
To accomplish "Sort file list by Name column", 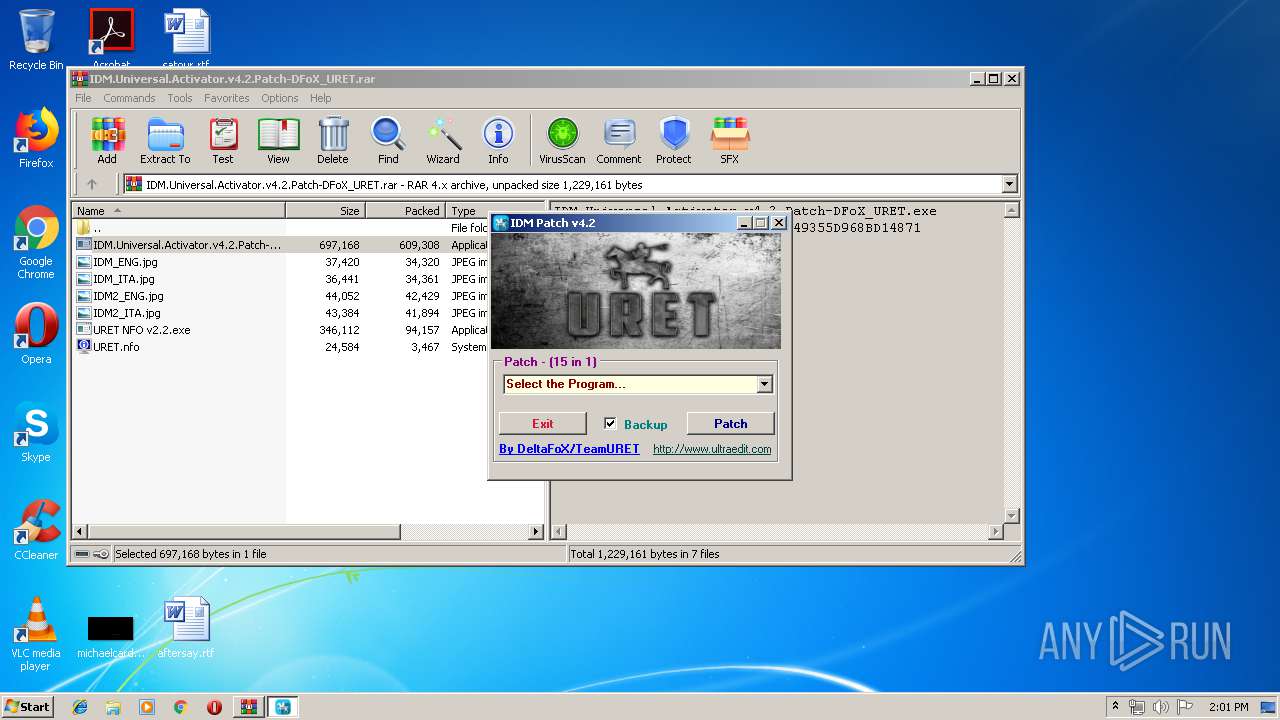I will coord(179,210).
